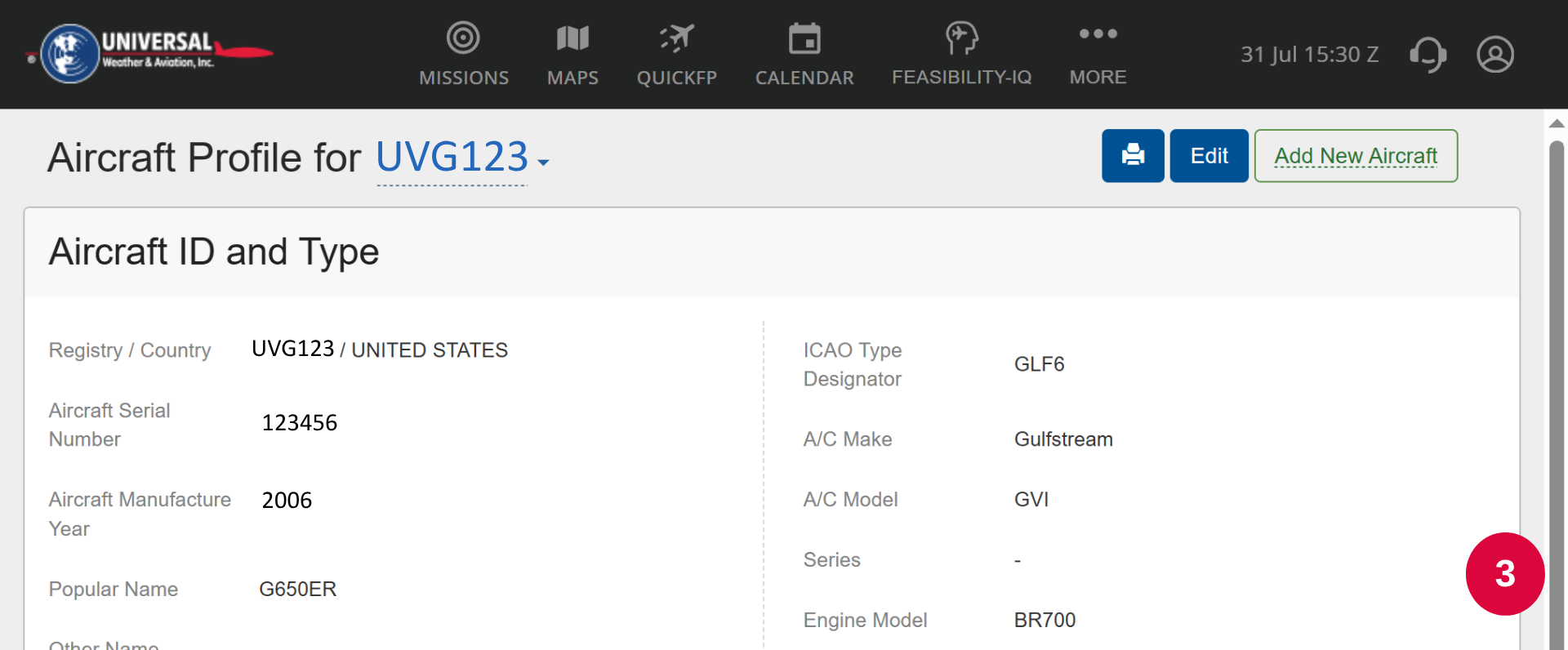This screenshot has width=1568, height=650.
Task: Open the user account profile icon
Action: pos(1495,55)
